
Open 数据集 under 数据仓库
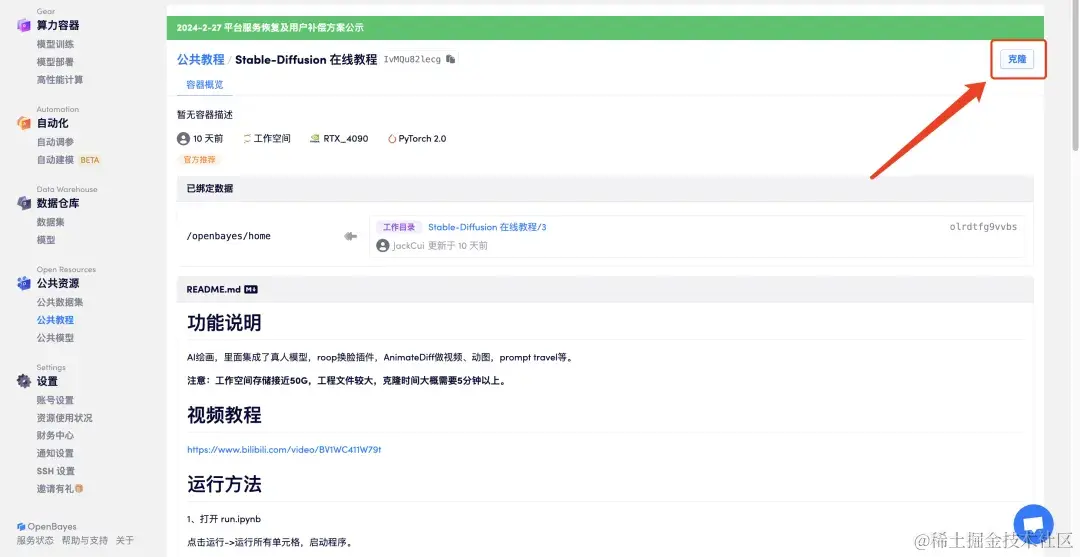tap(50, 222)
